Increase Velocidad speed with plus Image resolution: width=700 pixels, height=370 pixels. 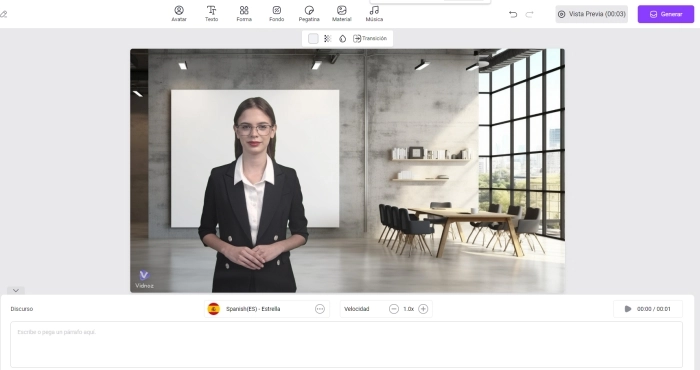coord(423,309)
